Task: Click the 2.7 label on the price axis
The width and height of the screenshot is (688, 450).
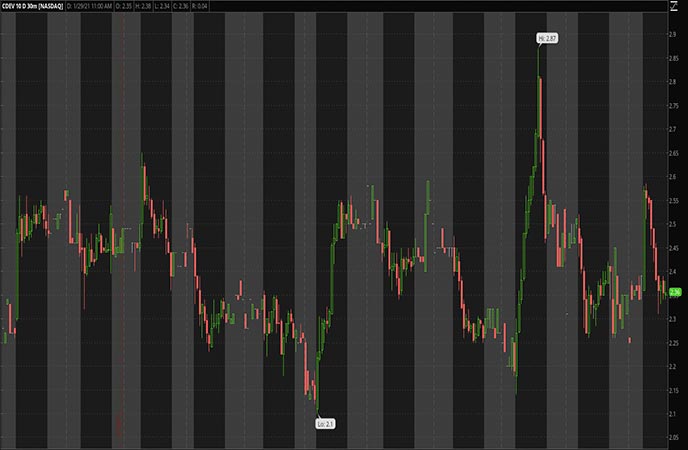Action: (673, 130)
